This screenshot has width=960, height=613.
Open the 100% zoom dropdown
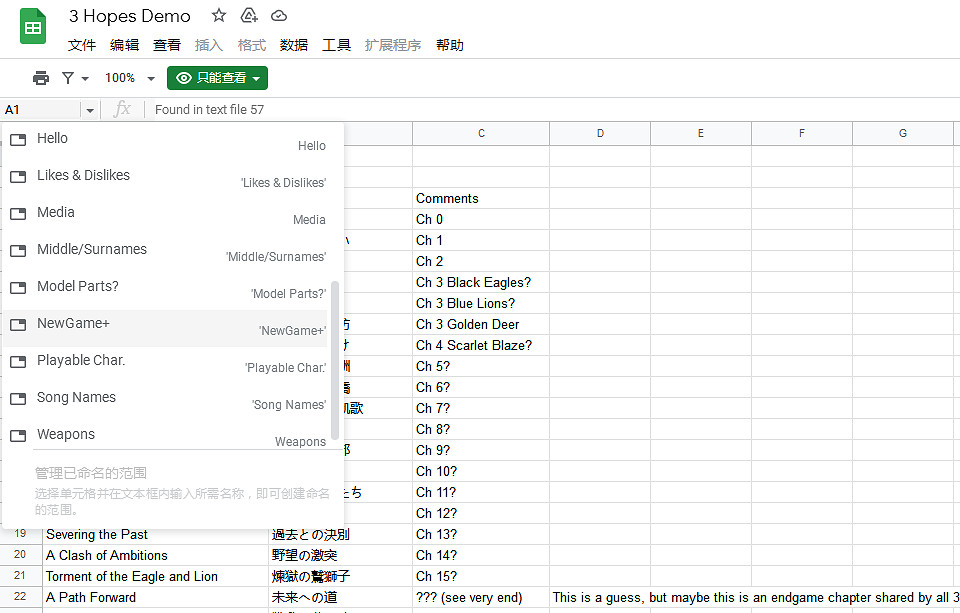pos(130,78)
